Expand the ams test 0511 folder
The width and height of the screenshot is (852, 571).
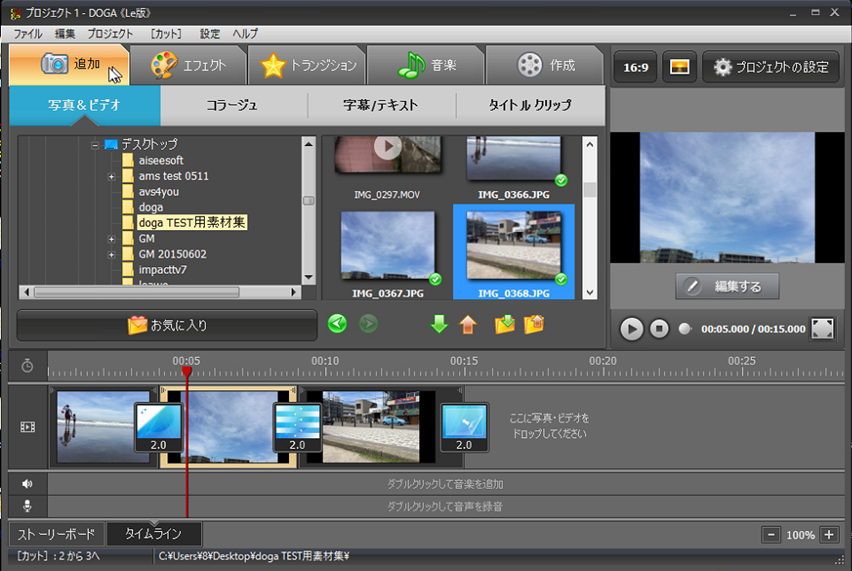pos(112,177)
